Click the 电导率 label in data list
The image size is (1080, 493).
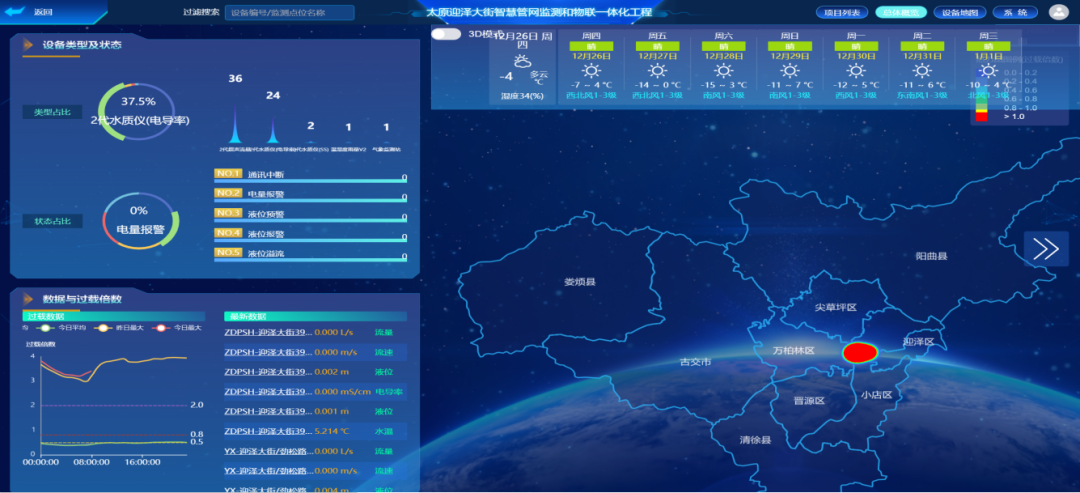point(389,392)
